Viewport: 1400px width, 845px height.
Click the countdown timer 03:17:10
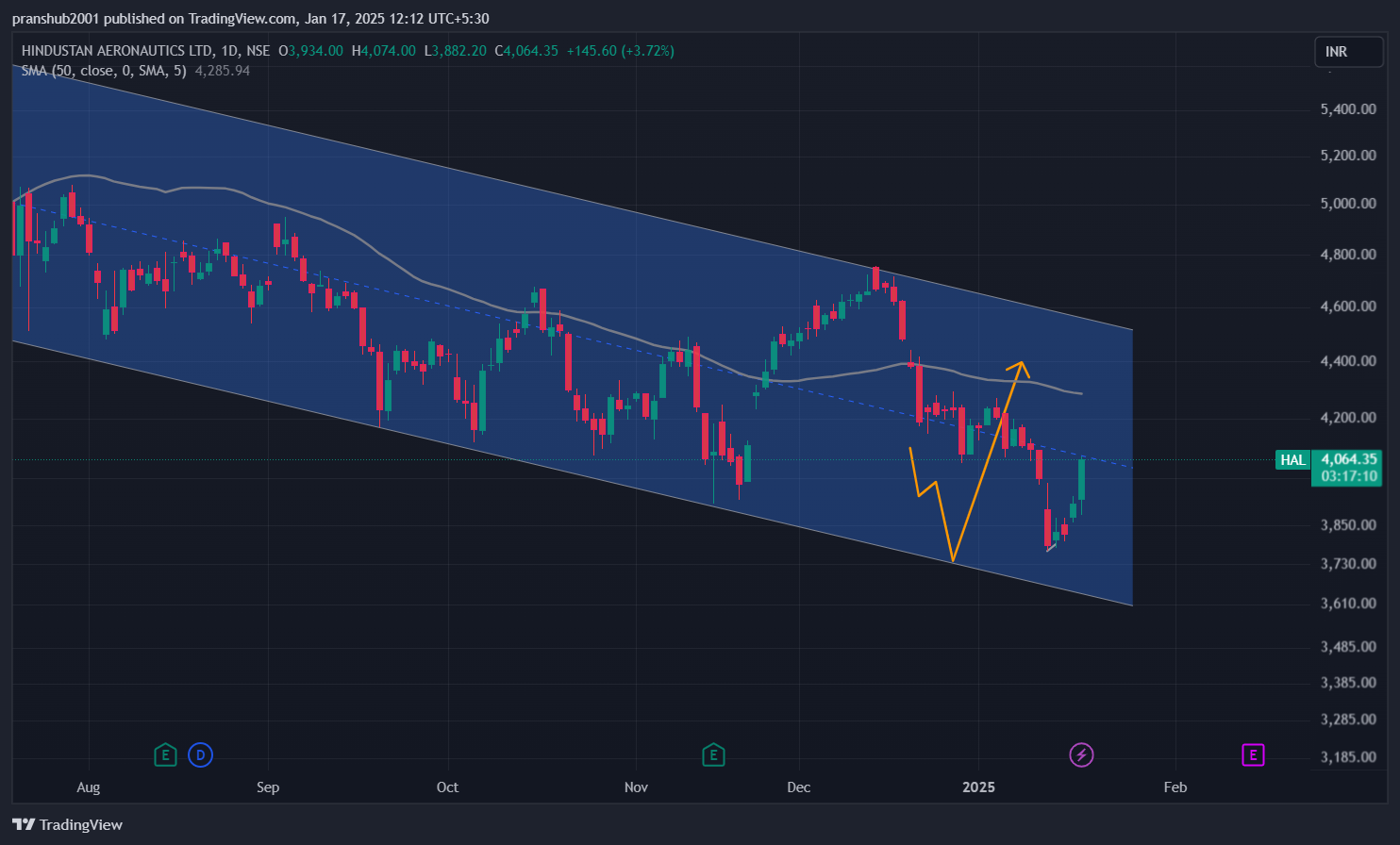(x=1349, y=476)
